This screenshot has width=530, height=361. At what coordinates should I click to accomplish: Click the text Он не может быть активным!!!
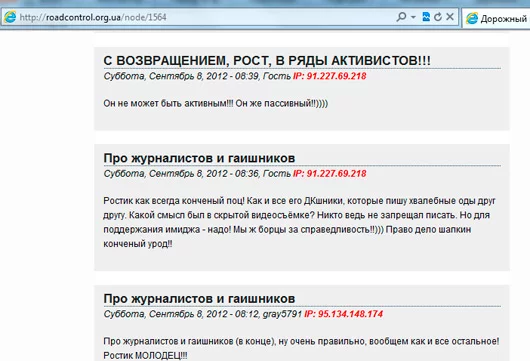click(x=168, y=103)
